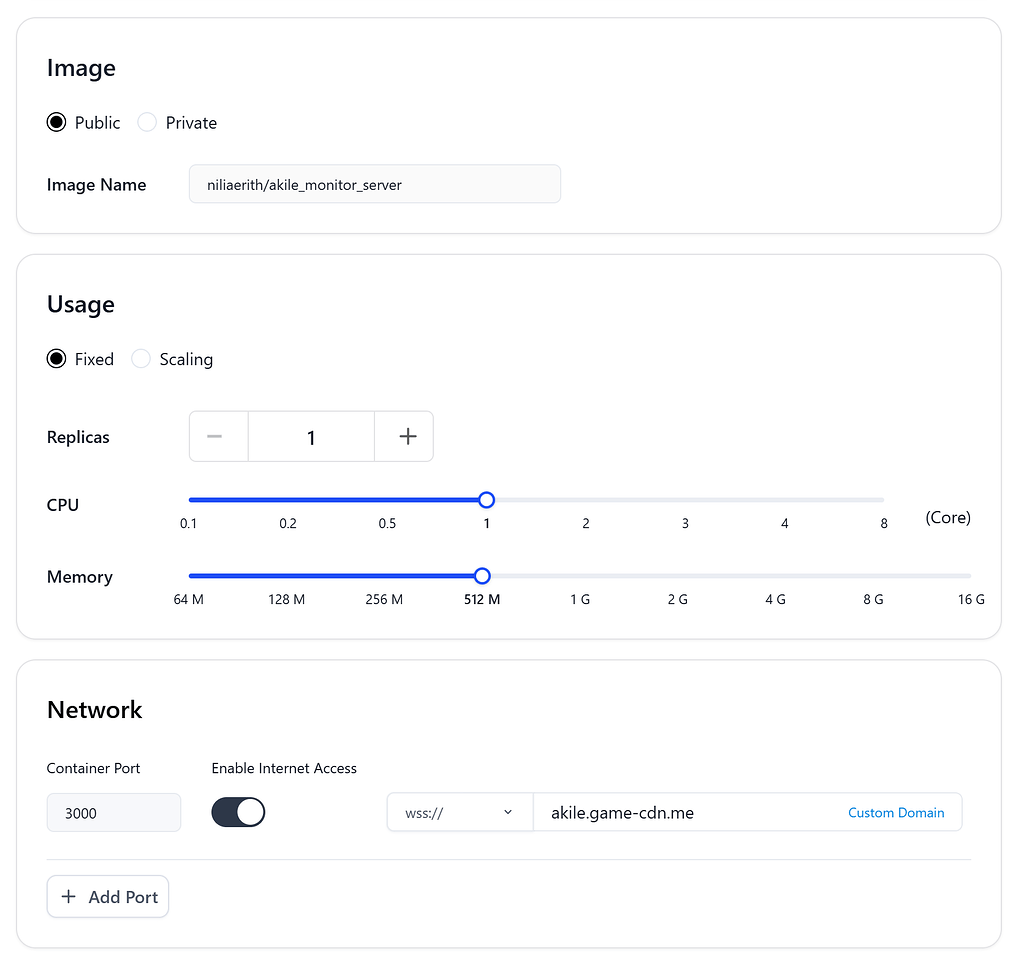Click the Add Port button
This screenshot has width=1024, height=954.
click(x=108, y=897)
